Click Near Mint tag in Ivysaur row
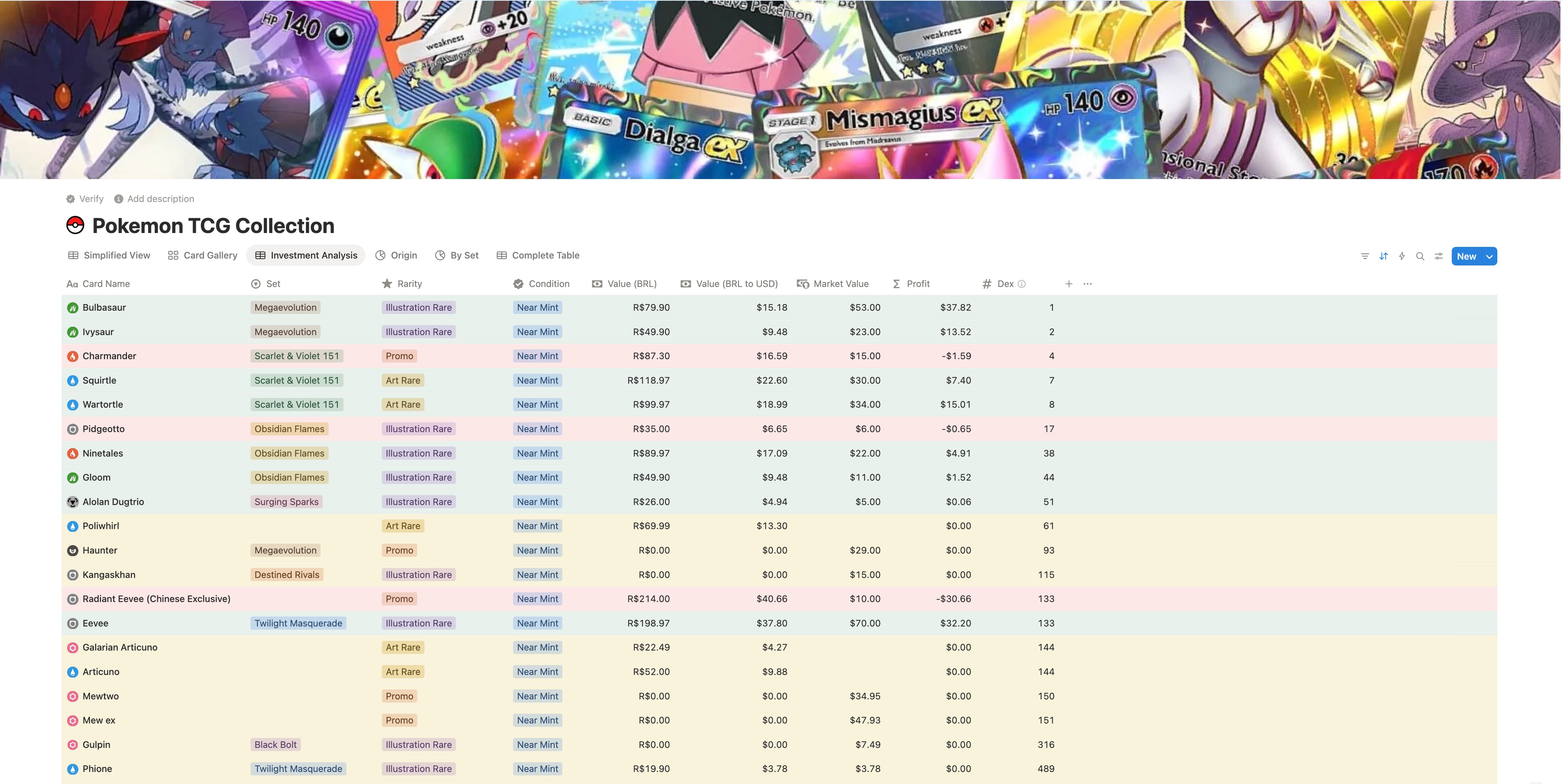The height and width of the screenshot is (784, 1563). click(538, 332)
